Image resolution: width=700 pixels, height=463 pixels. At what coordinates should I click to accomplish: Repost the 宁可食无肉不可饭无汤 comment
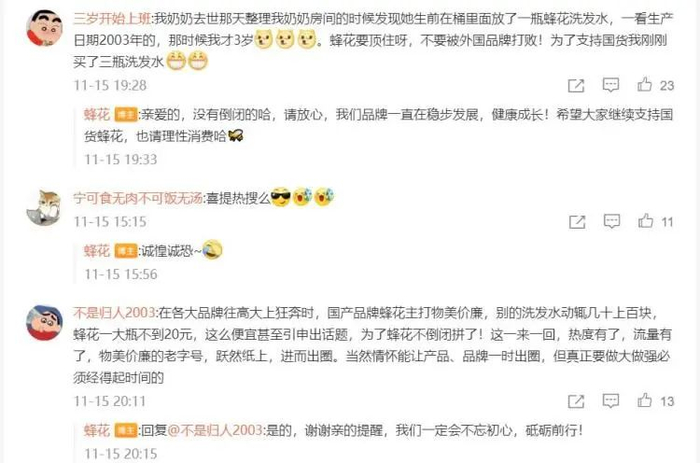pos(577,221)
